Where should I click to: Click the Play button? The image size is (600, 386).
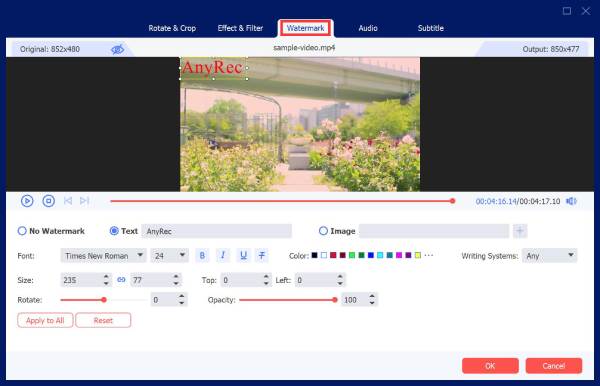27,201
